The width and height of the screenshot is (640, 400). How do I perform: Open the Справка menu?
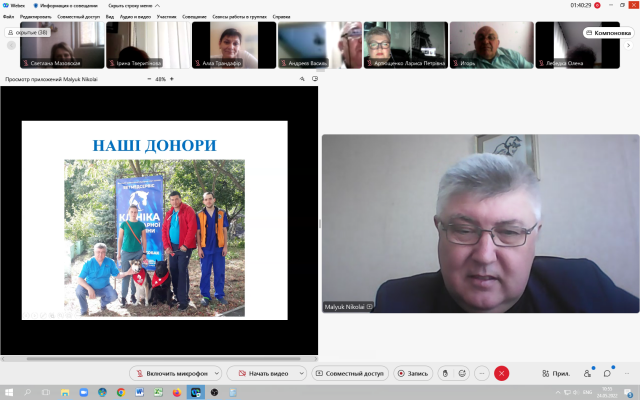[x=281, y=17]
